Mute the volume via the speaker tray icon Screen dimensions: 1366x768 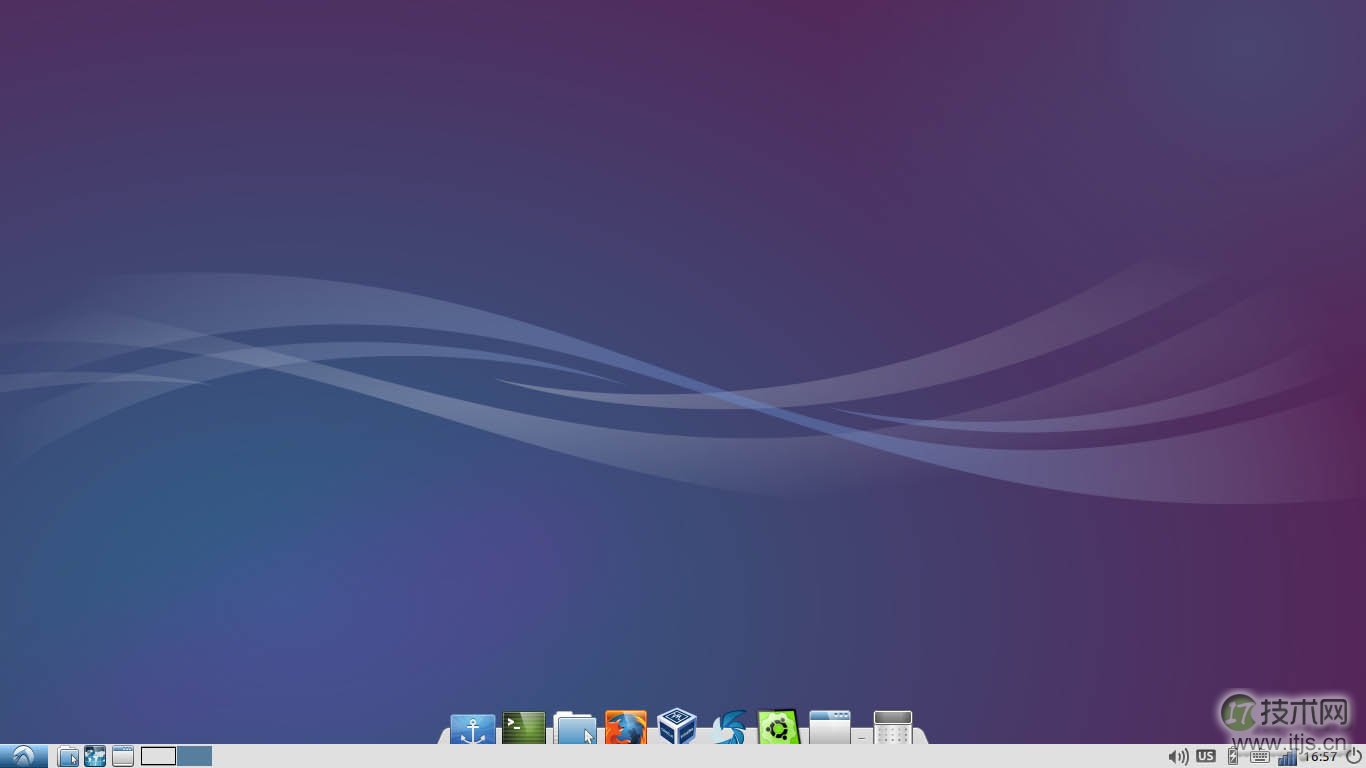pyautogui.click(x=1178, y=756)
